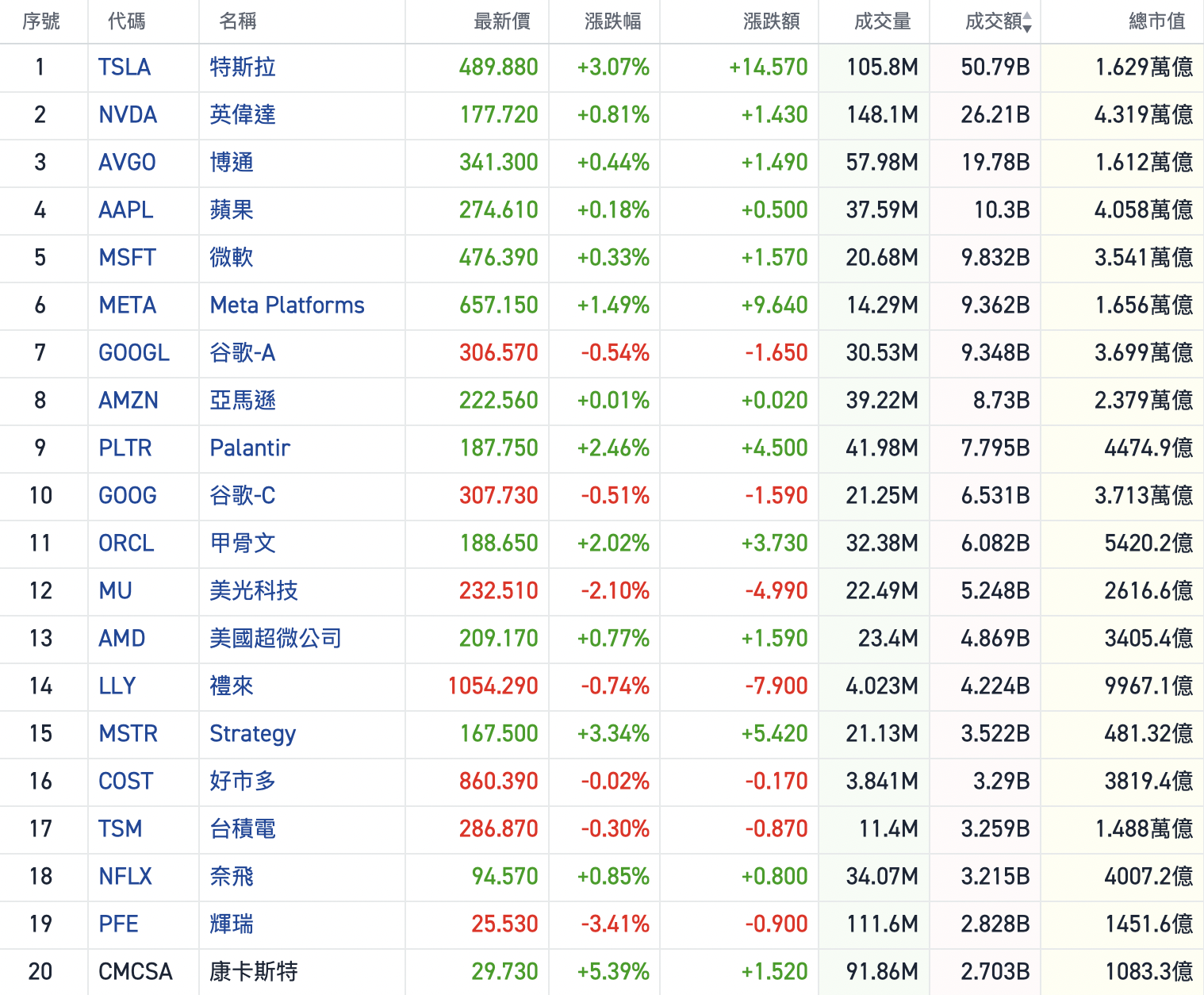
Task: Click the NFLX ticker code
Action: [x=125, y=877]
